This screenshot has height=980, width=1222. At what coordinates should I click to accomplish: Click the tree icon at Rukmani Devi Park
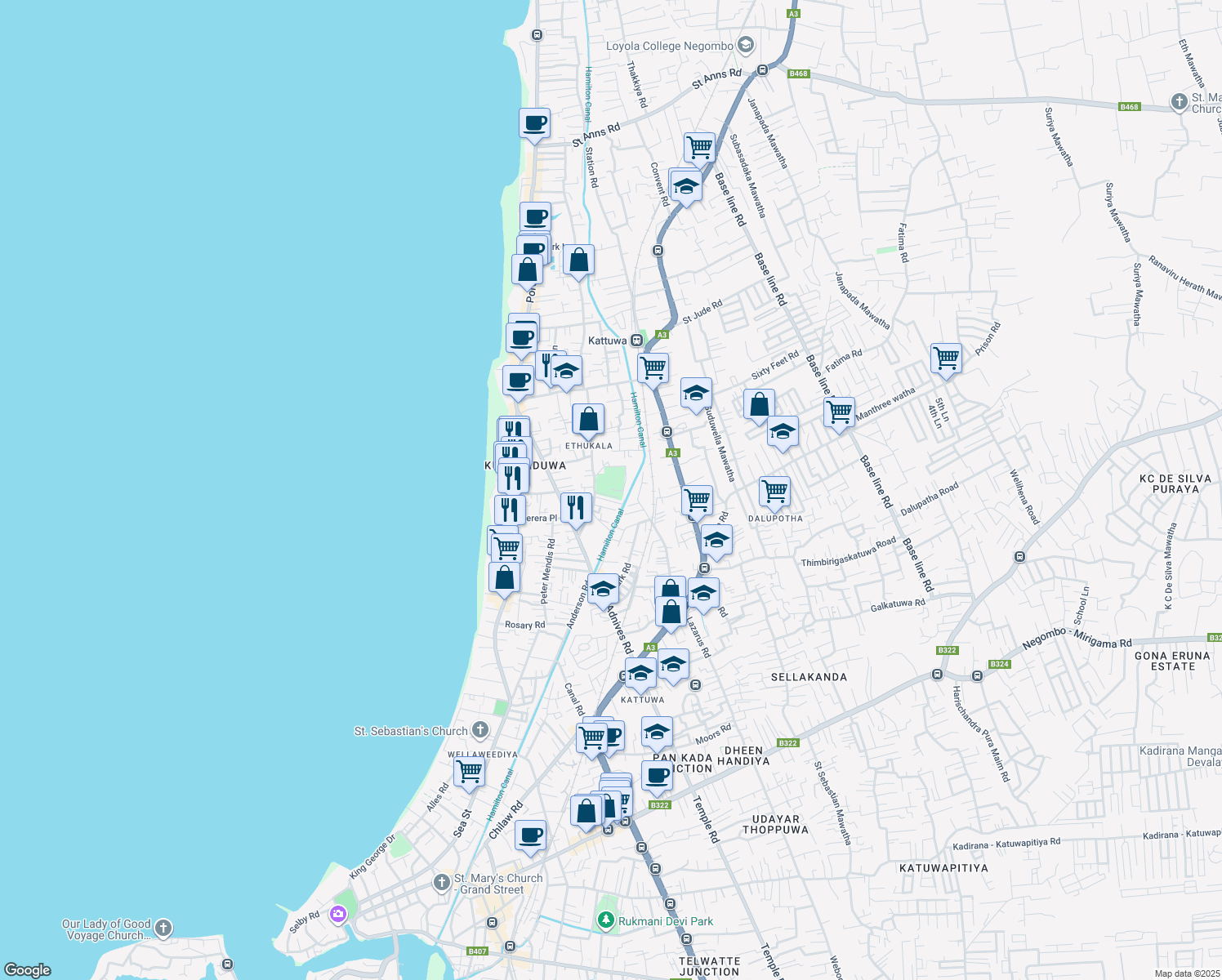tap(607, 920)
